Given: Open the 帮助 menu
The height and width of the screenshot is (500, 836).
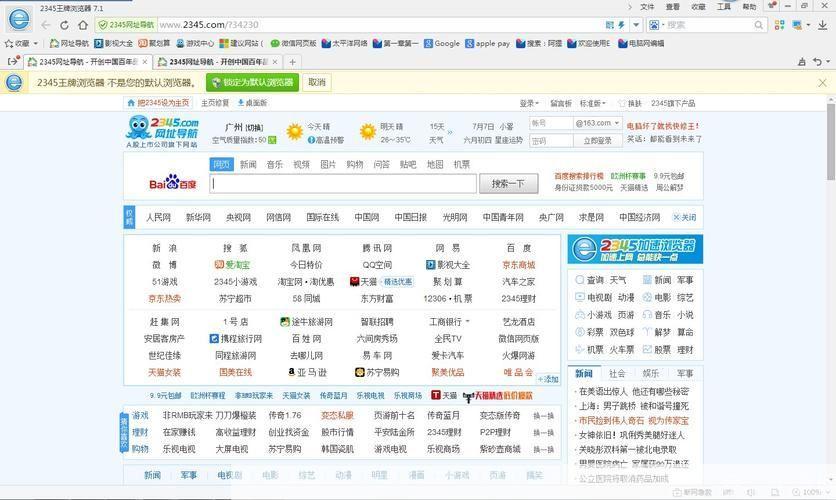Looking at the screenshot, I should [x=749, y=6].
